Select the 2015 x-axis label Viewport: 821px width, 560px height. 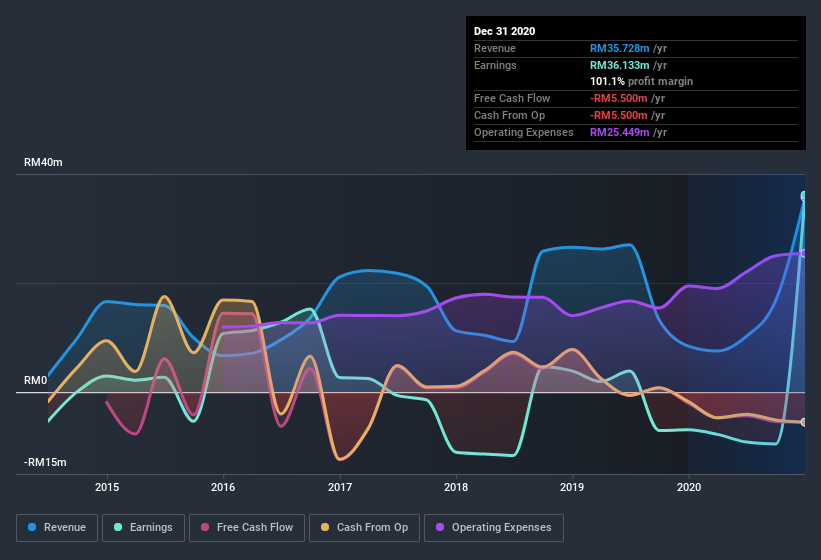click(x=107, y=487)
